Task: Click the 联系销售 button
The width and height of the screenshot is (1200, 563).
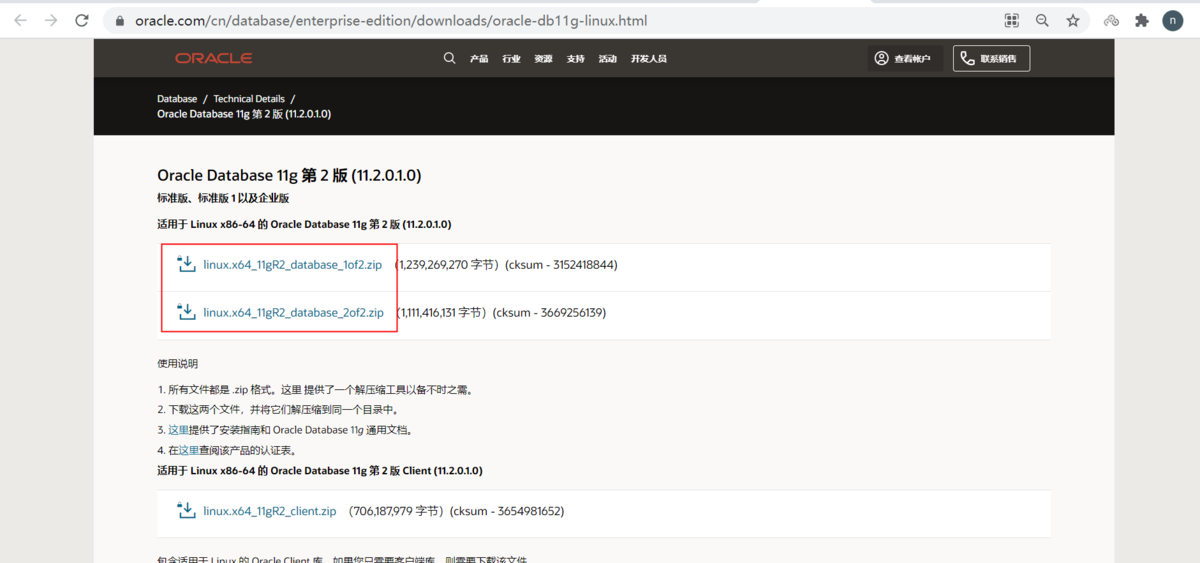Action: pyautogui.click(x=991, y=59)
